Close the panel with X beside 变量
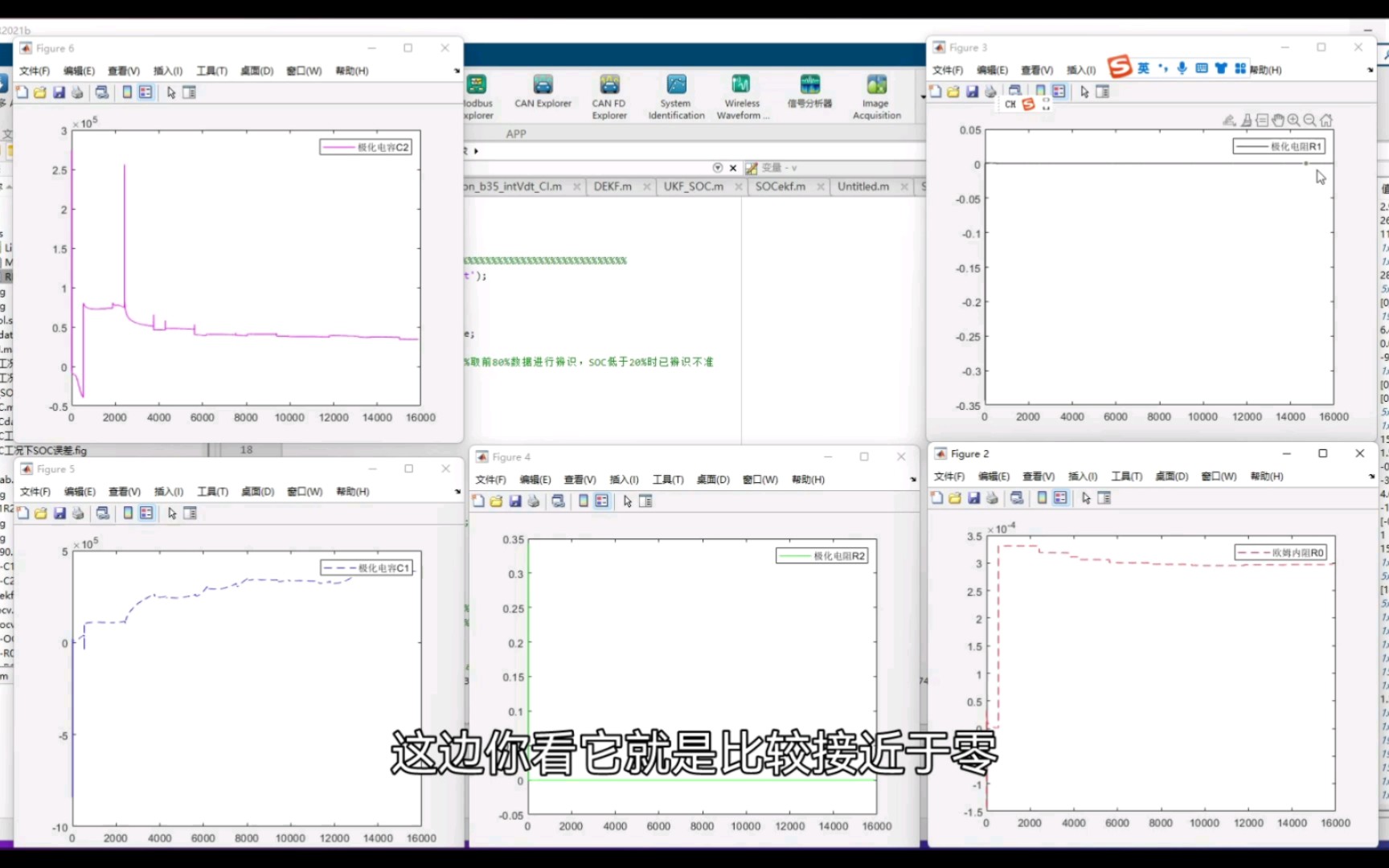The height and width of the screenshot is (868, 1389). tap(733, 168)
